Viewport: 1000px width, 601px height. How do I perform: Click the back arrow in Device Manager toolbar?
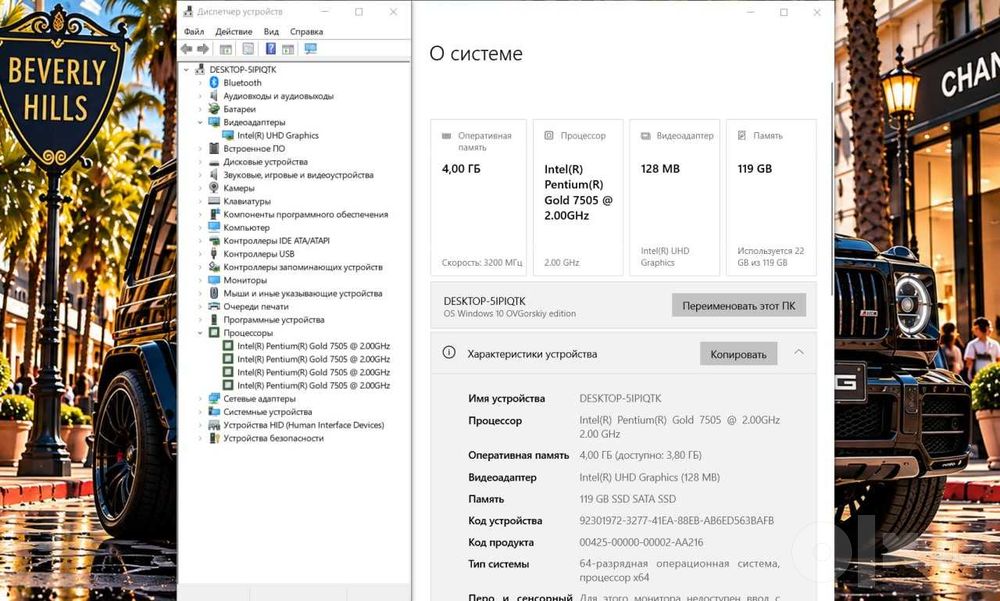click(x=186, y=49)
